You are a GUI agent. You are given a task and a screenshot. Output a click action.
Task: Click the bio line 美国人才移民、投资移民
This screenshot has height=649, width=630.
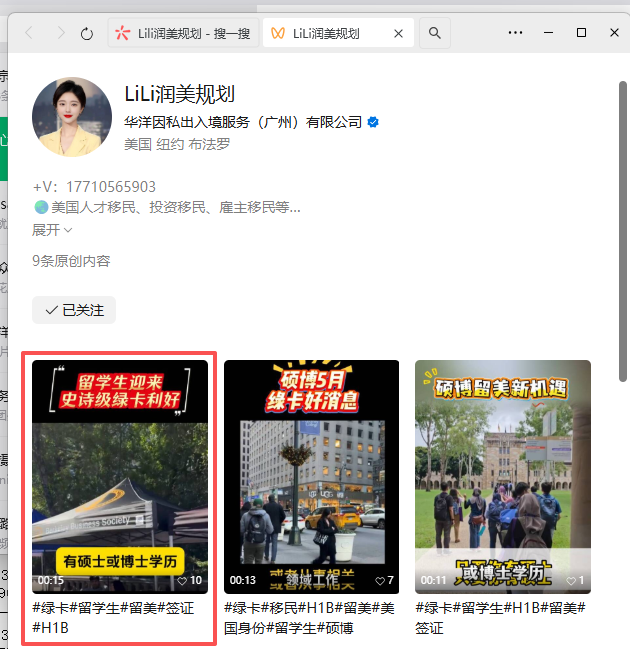(167, 207)
